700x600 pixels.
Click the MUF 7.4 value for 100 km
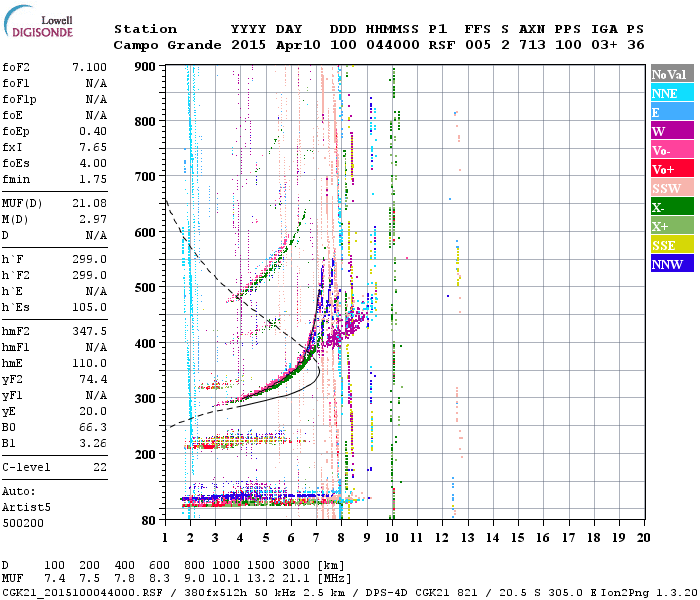point(54,579)
